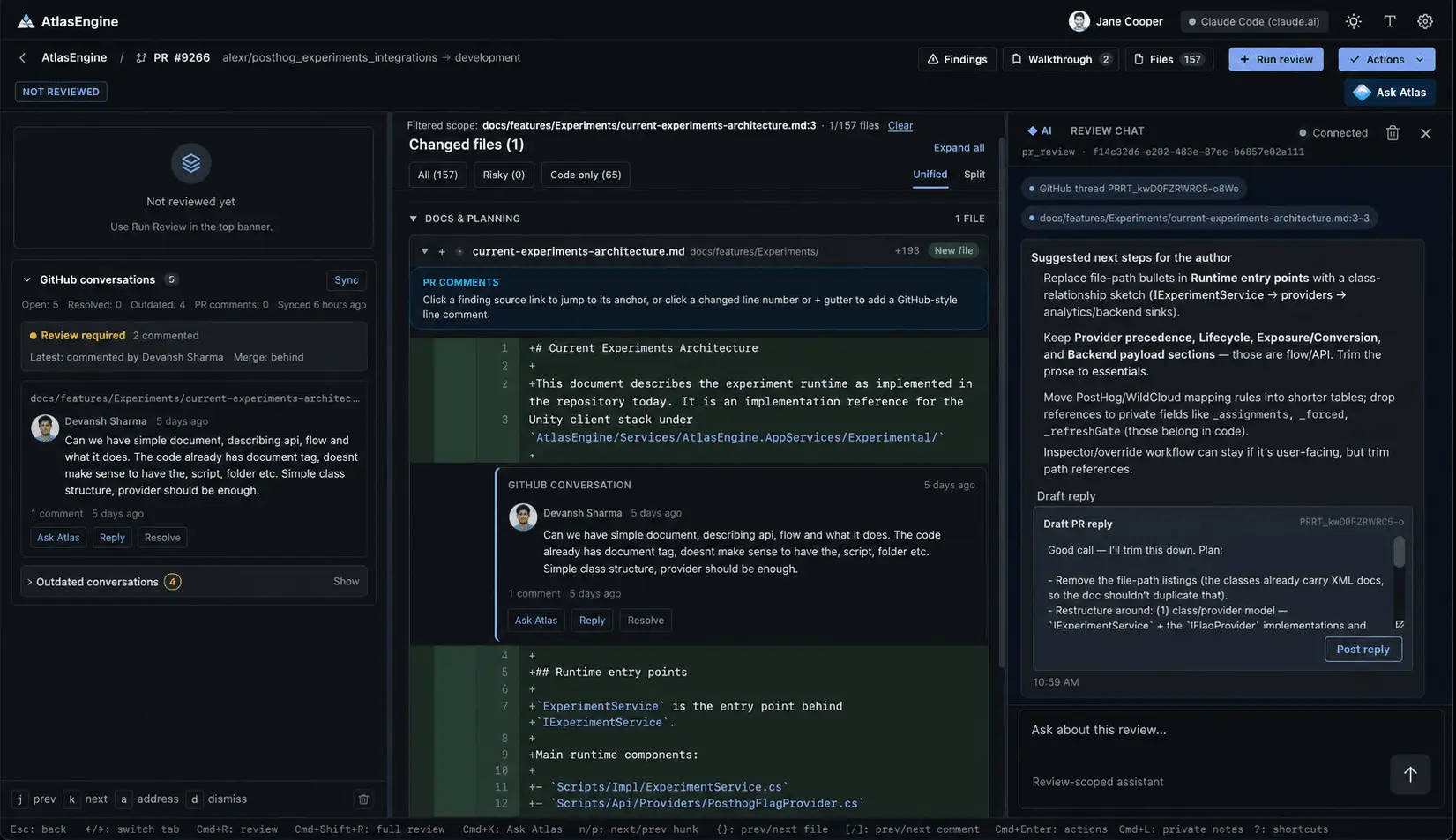Open Walkthrough panel

click(x=1061, y=59)
